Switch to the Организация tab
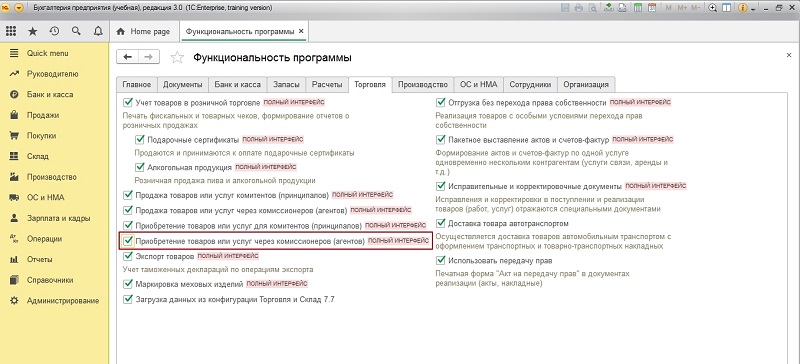This screenshot has height=364, width=800. pyautogui.click(x=586, y=84)
